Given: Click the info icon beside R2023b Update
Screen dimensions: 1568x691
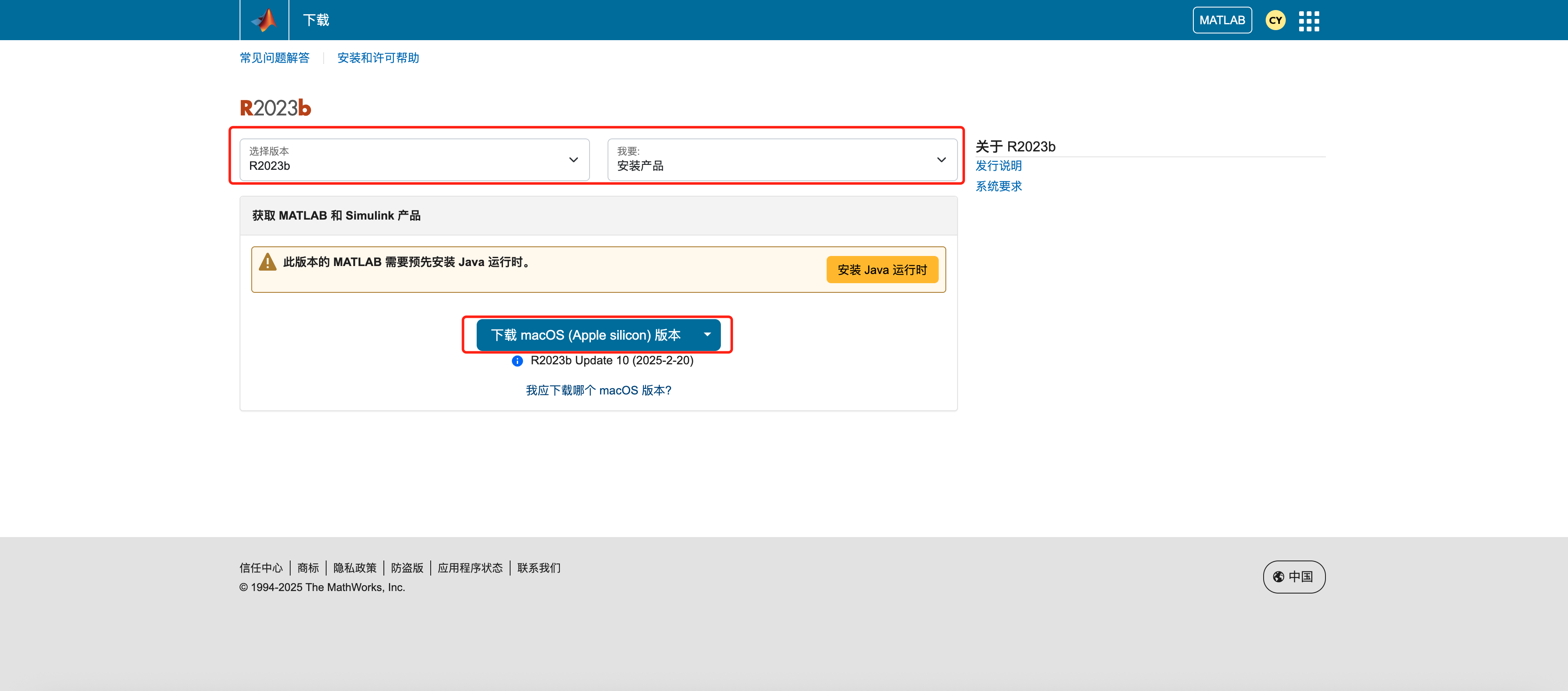Looking at the screenshot, I should pyautogui.click(x=517, y=361).
